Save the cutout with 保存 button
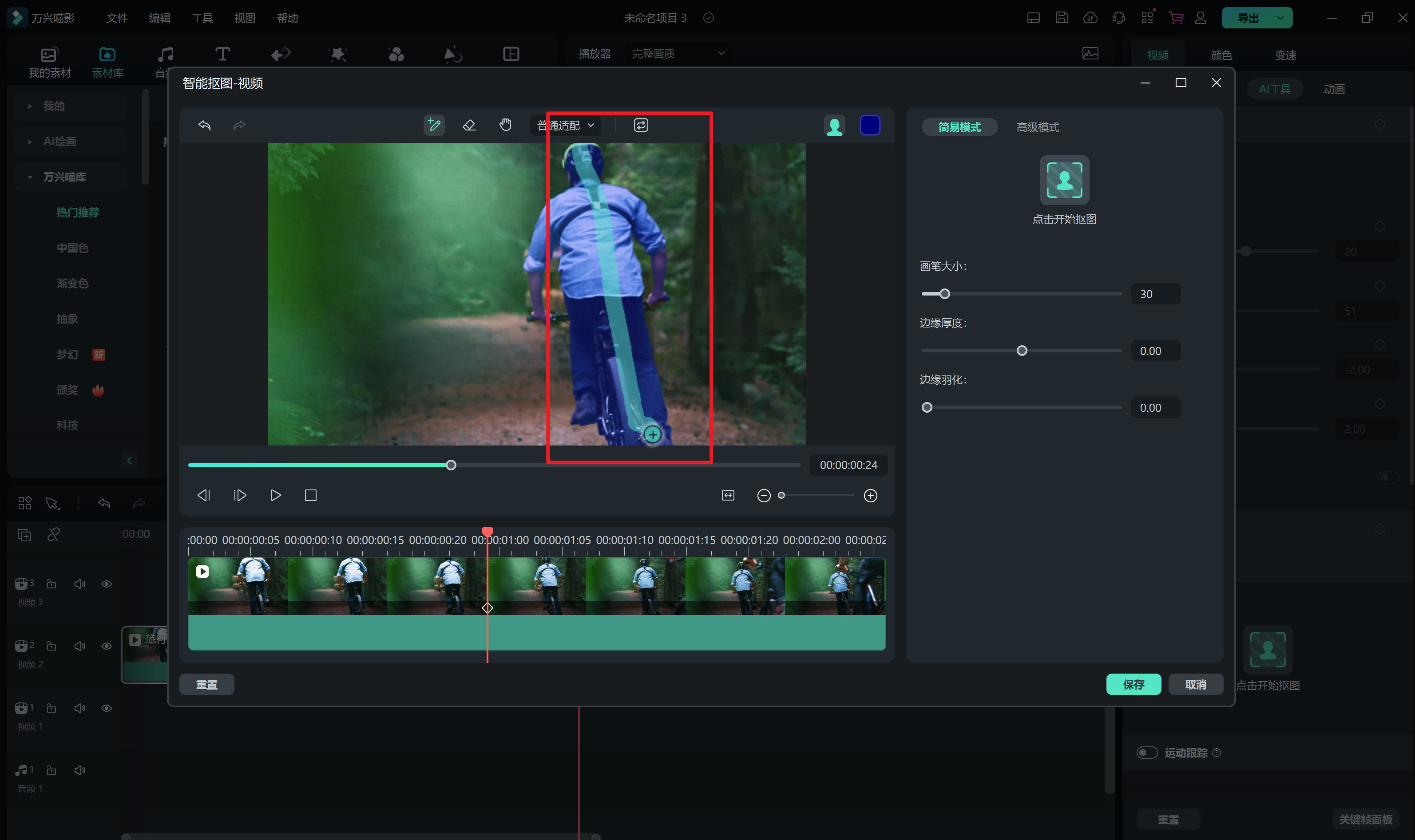This screenshot has height=840, width=1415. coord(1134,684)
